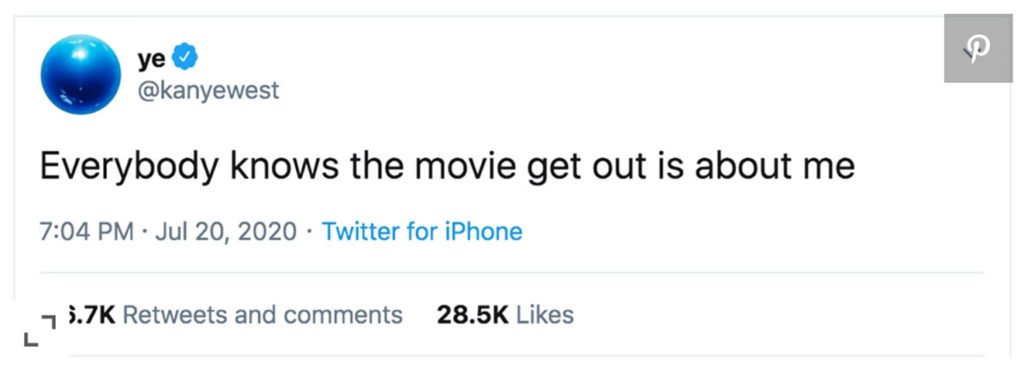
Task: Click the word "knows" in the tweet
Action: [283, 167]
